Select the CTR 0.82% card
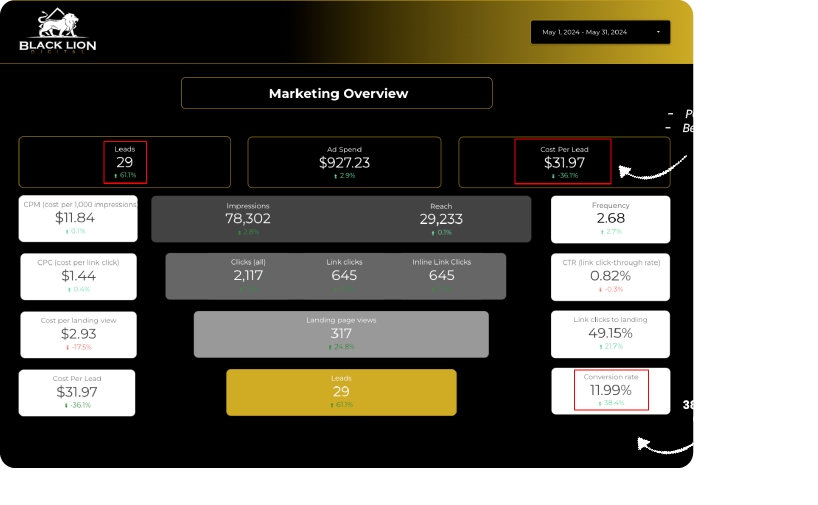The height and width of the screenshot is (505, 818). (610, 277)
